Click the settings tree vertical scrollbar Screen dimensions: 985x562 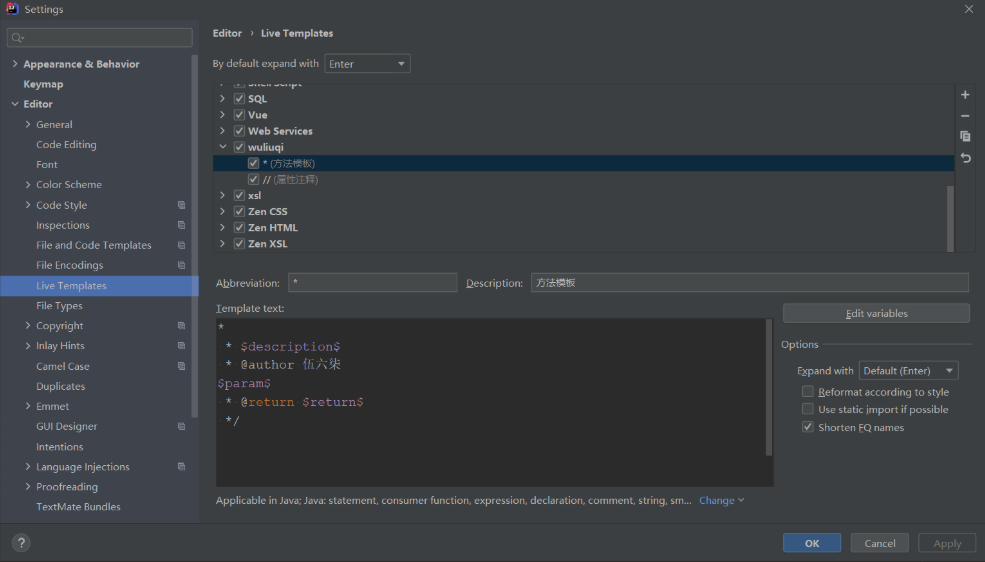(x=195, y=235)
